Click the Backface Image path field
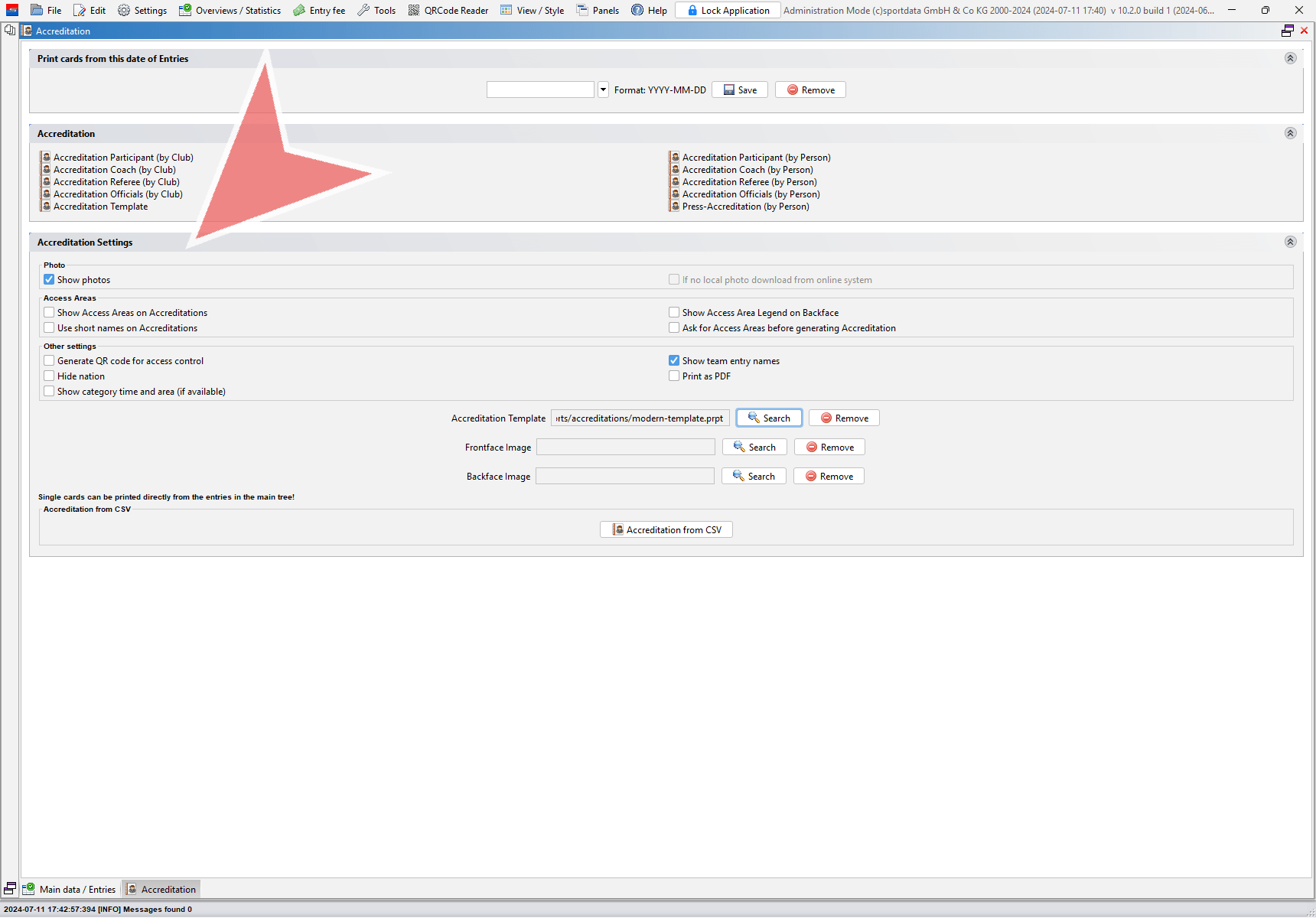Viewport: 1316px width, 918px height. 624,477
